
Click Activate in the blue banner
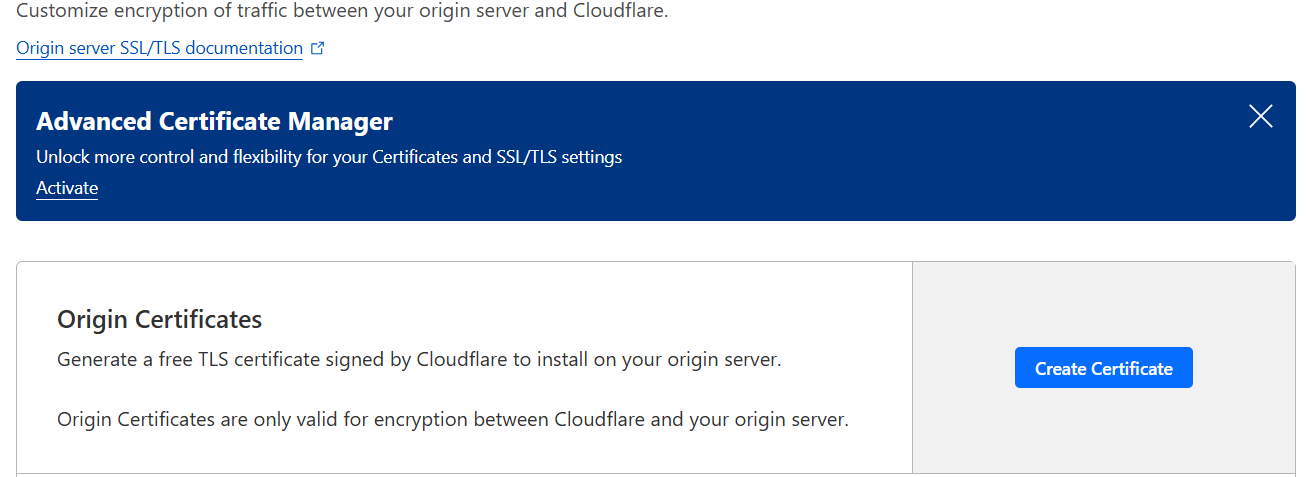(67, 188)
